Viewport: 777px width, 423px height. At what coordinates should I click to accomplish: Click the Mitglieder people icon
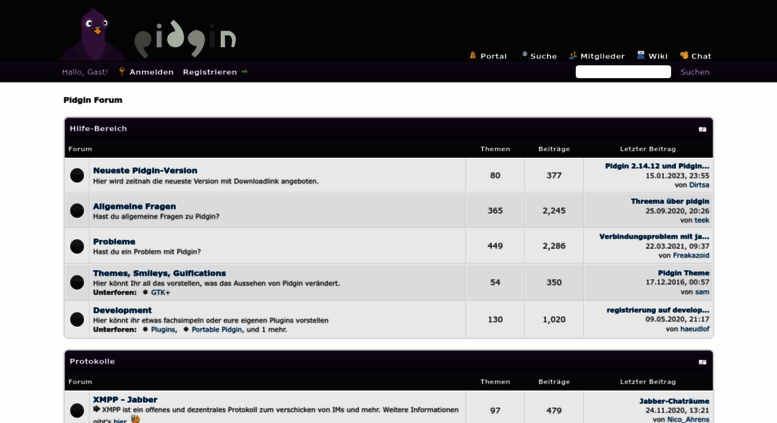[573, 55]
